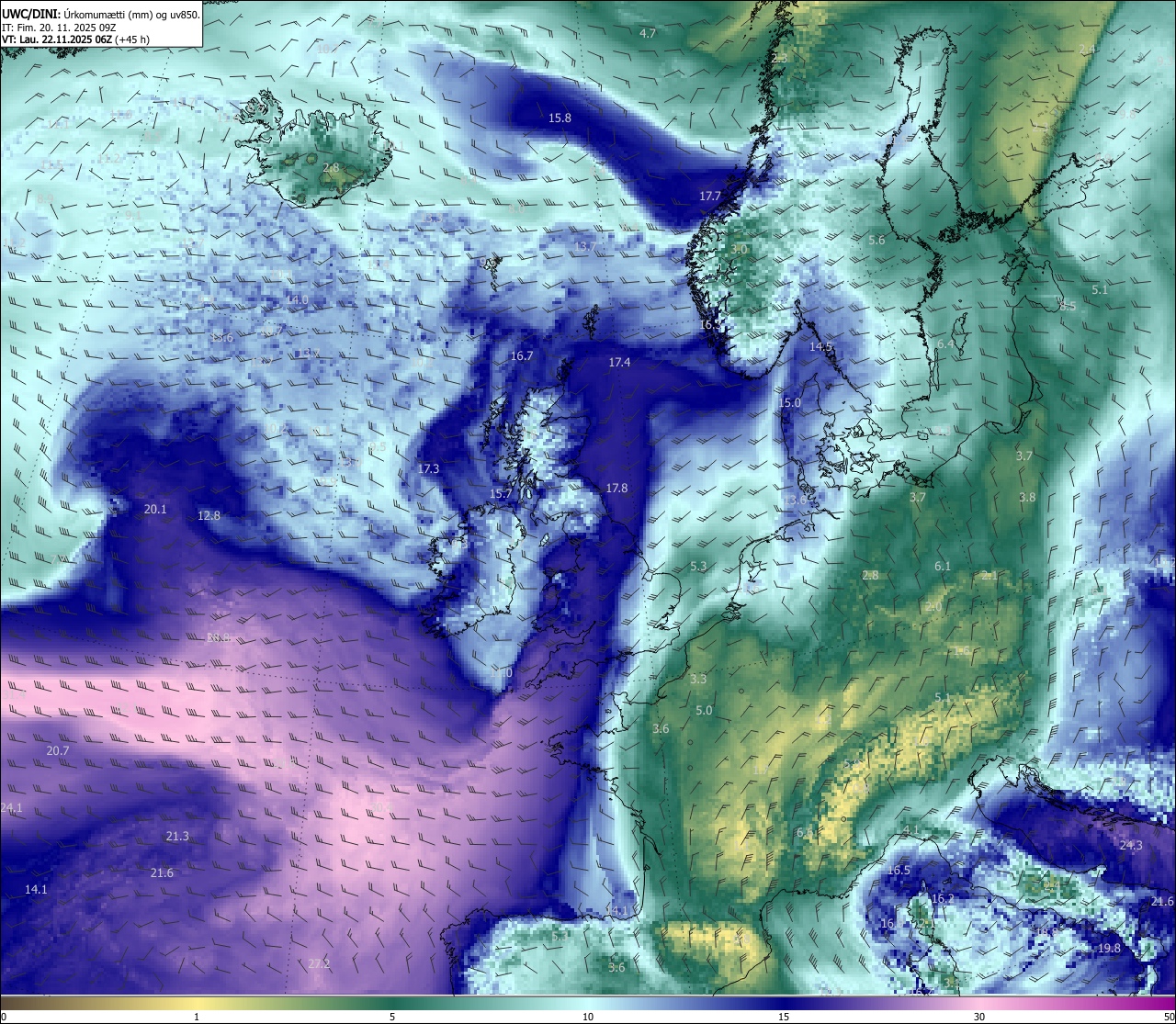Image resolution: width=1176 pixels, height=1024 pixels.
Task: Click the 15.0 value label
Action: pyautogui.click(x=789, y=402)
